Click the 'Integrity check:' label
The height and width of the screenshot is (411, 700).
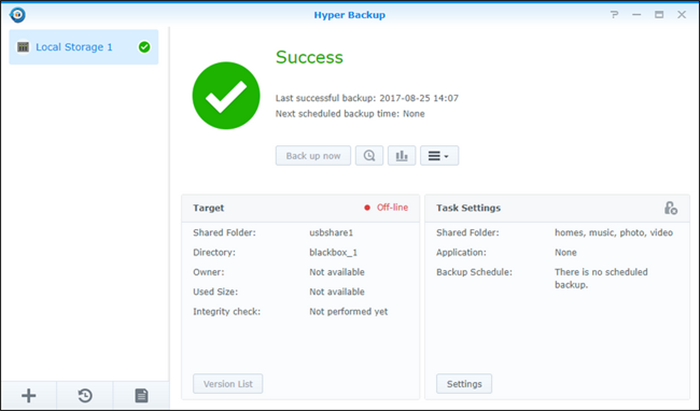point(227,311)
